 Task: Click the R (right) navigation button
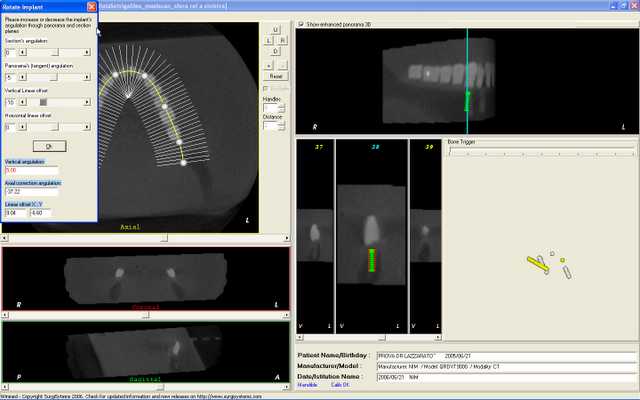coord(282,40)
